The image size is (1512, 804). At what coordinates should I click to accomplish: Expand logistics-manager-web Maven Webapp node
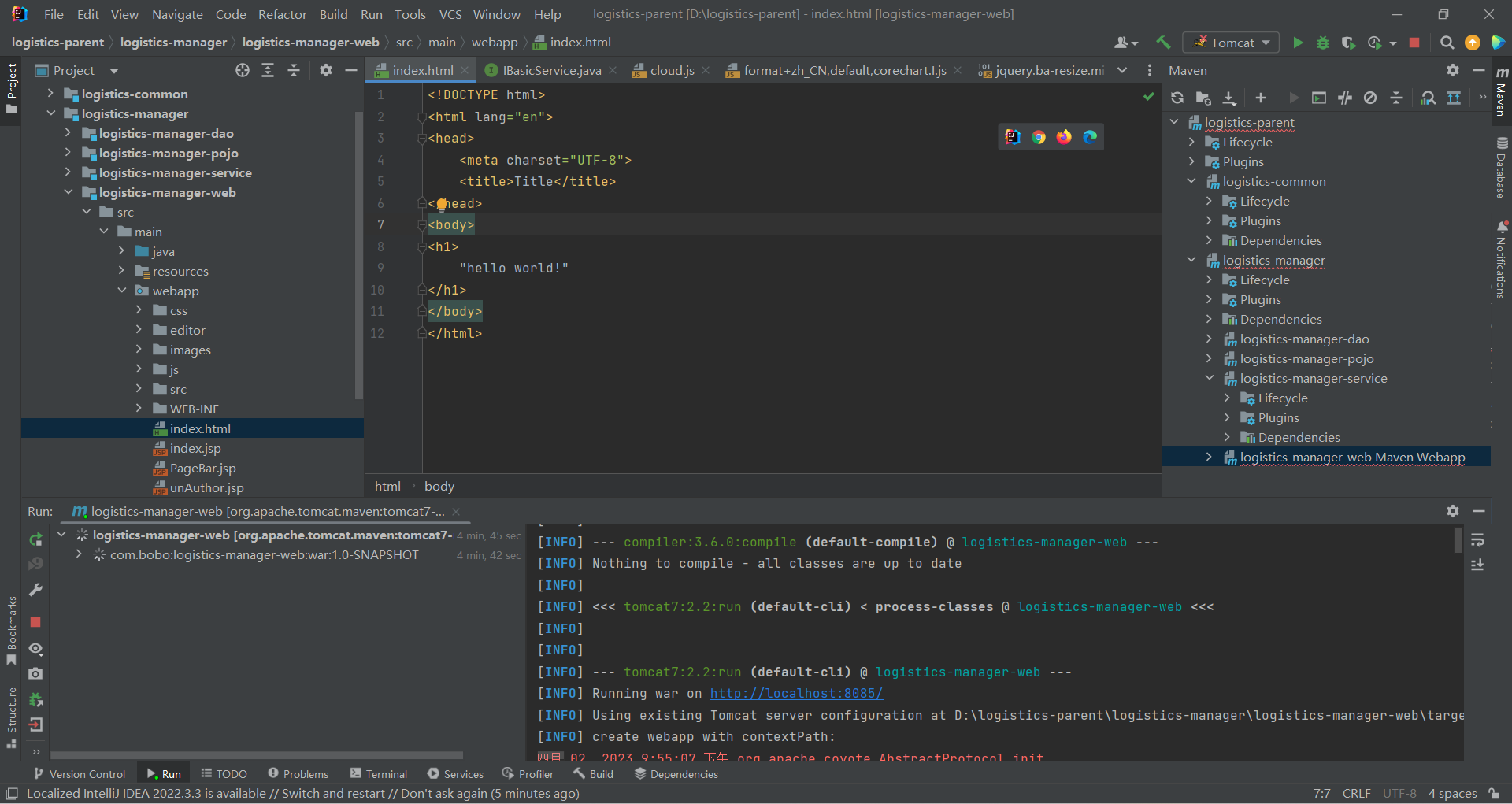click(1209, 458)
